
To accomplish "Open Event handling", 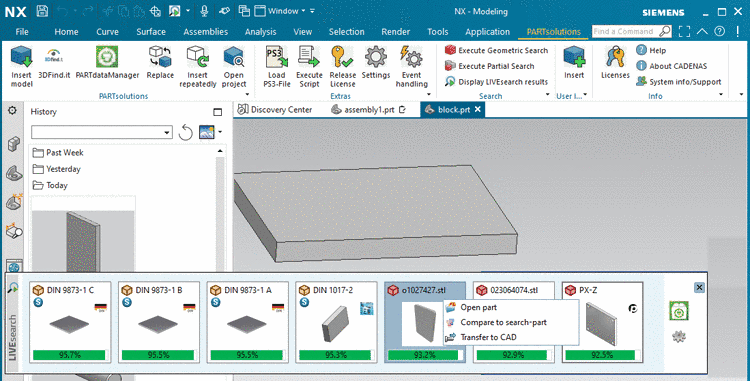I will (411, 57).
